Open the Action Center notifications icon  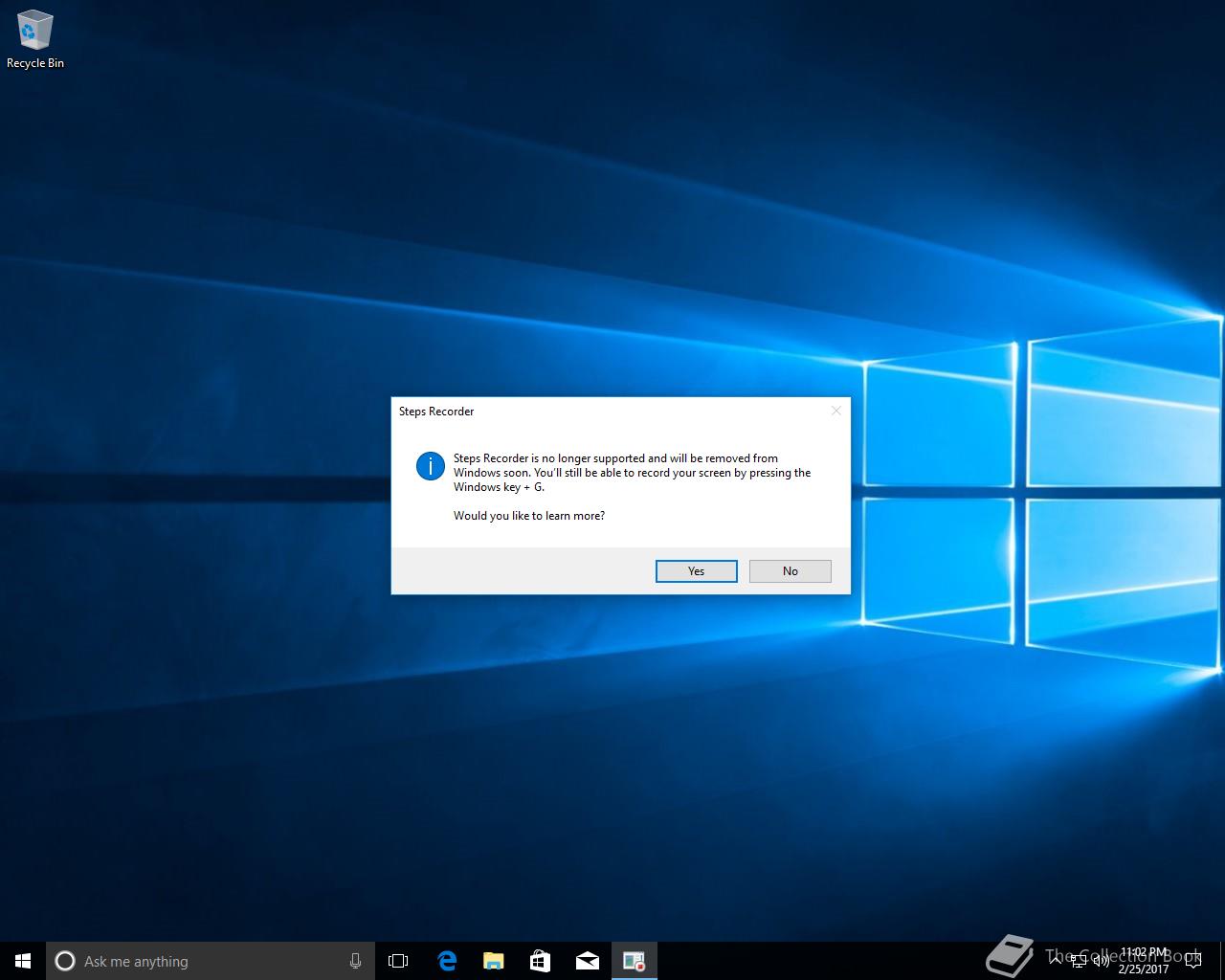(1195, 961)
